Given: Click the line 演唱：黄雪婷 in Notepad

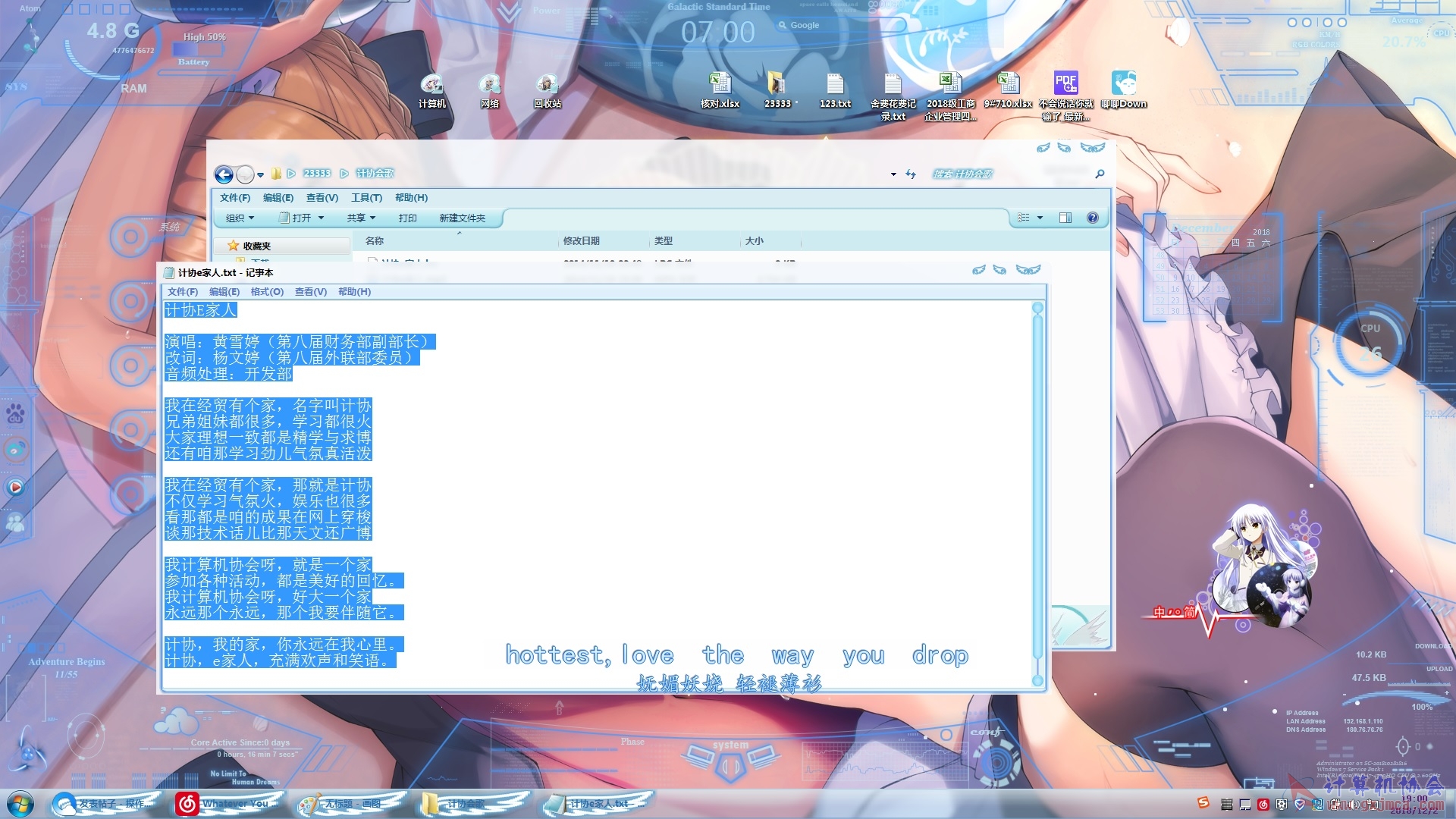Looking at the screenshot, I should 300,342.
